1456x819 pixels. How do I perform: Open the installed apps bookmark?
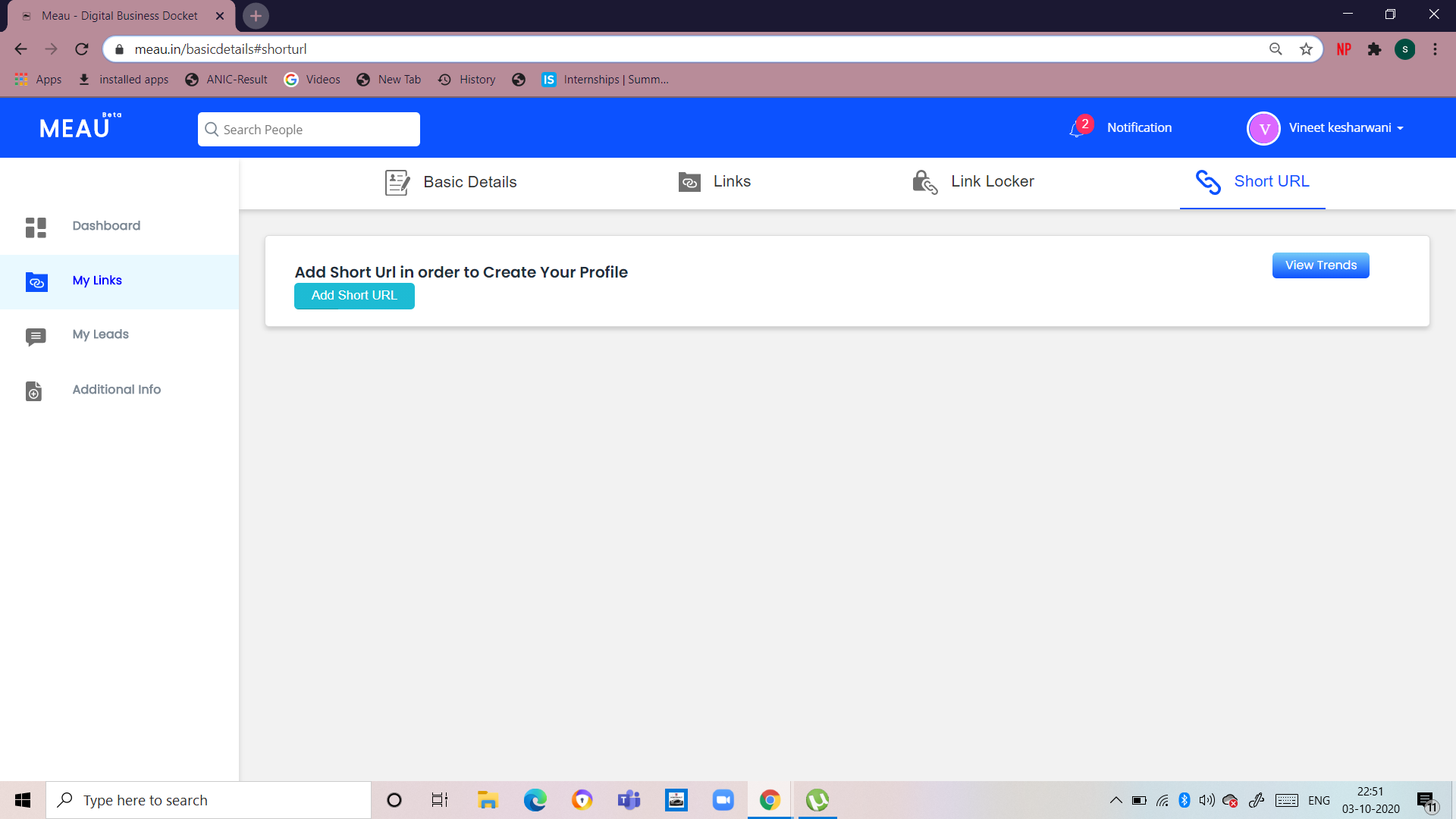pos(124,80)
